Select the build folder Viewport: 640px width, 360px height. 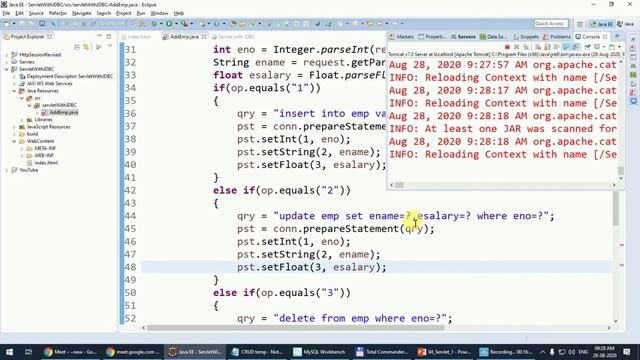click(x=29, y=134)
